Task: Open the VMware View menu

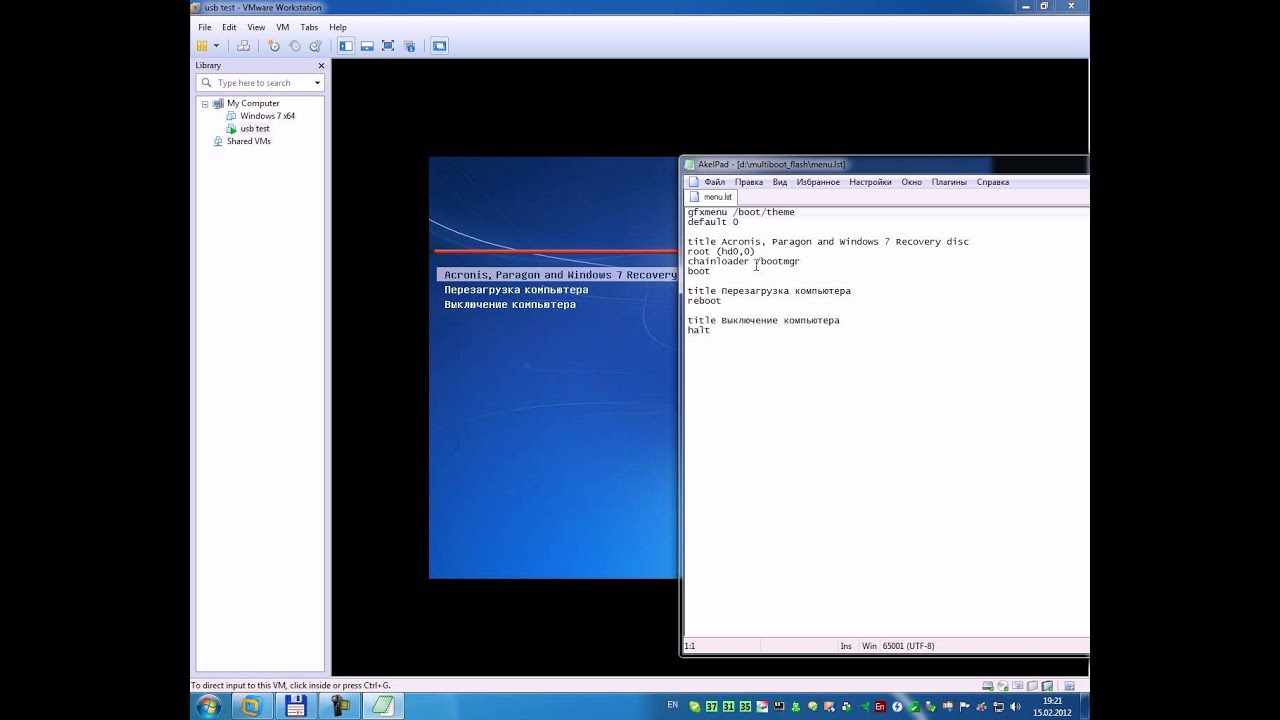Action: point(256,27)
